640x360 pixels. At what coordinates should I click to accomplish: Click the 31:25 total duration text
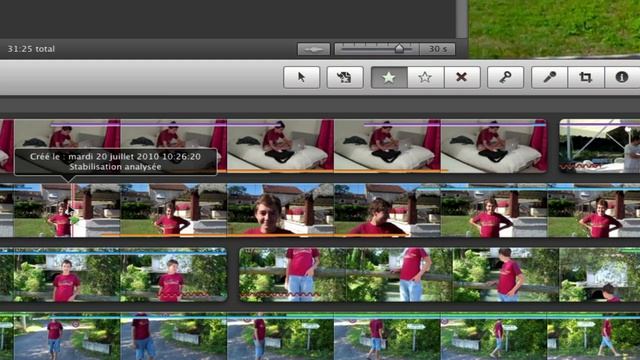[x=31, y=49]
